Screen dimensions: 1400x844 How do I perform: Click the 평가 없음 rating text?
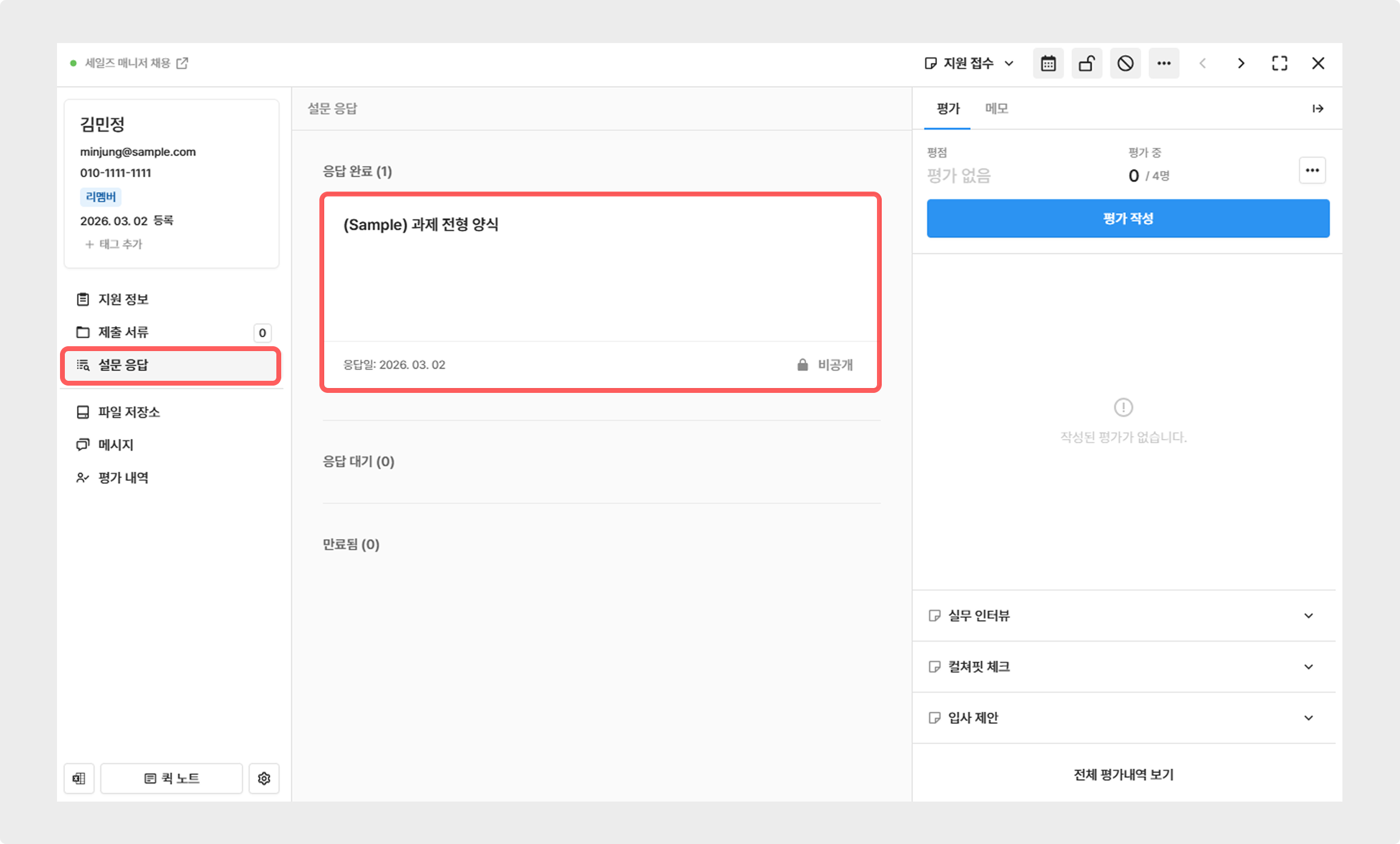(959, 176)
